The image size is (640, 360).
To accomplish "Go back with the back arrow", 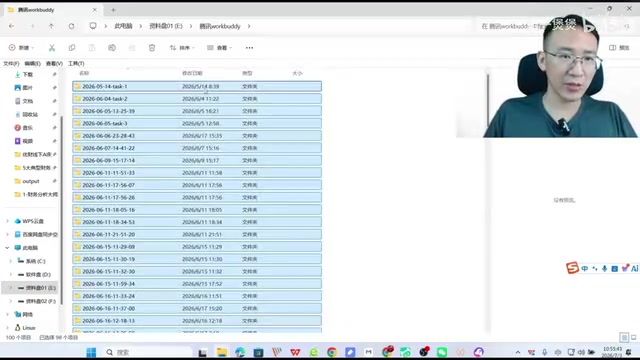I will pyautogui.click(x=11, y=26).
